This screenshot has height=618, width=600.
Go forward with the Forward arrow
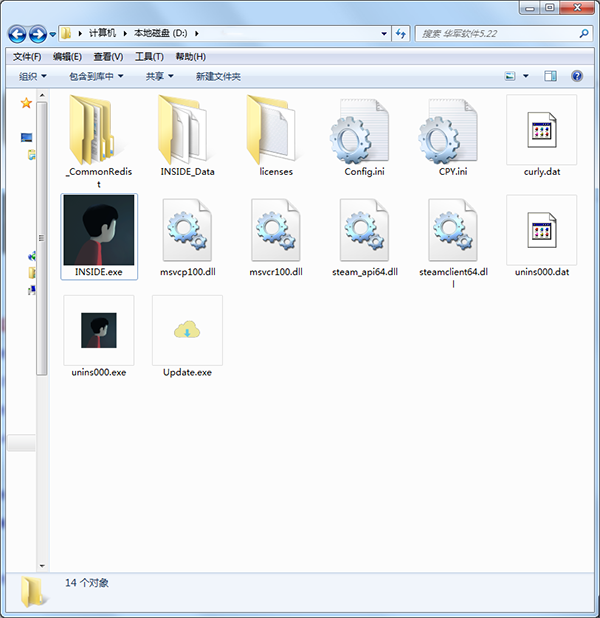[x=38, y=34]
